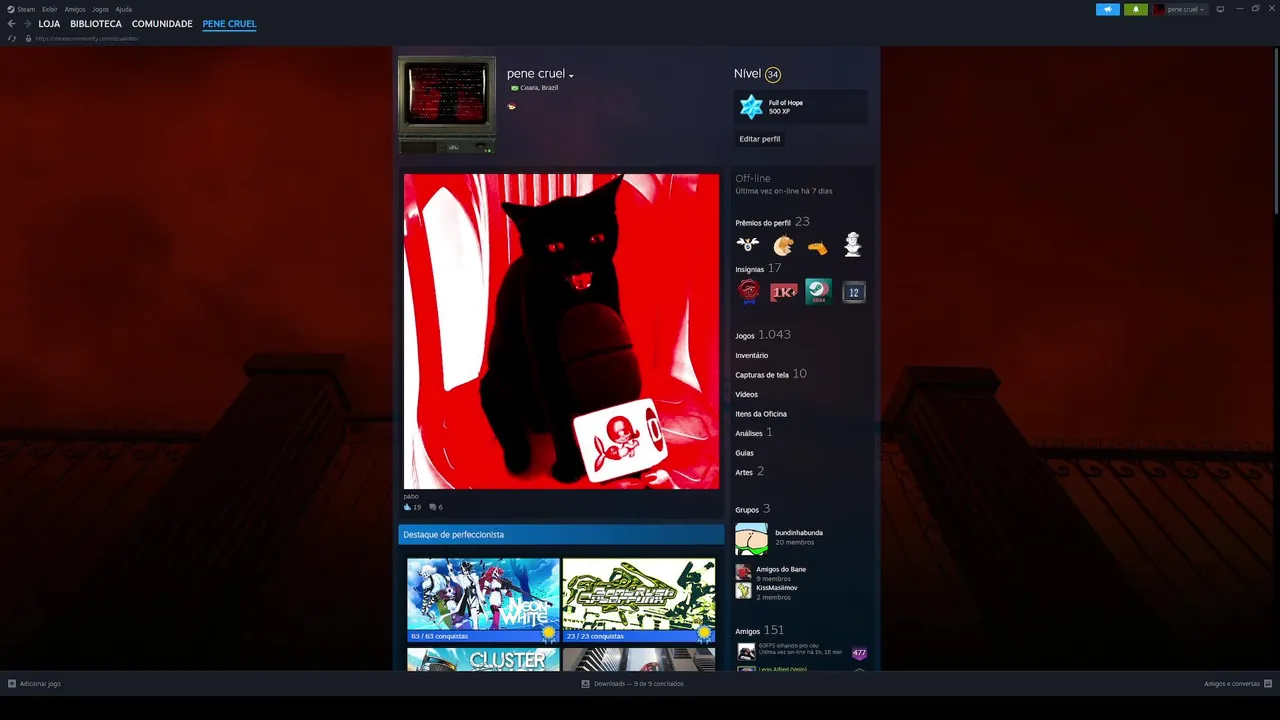Click the purple 477 friend level badge
This screenshot has height=720, width=1280.
pyautogui.click(x=859, y=653)
